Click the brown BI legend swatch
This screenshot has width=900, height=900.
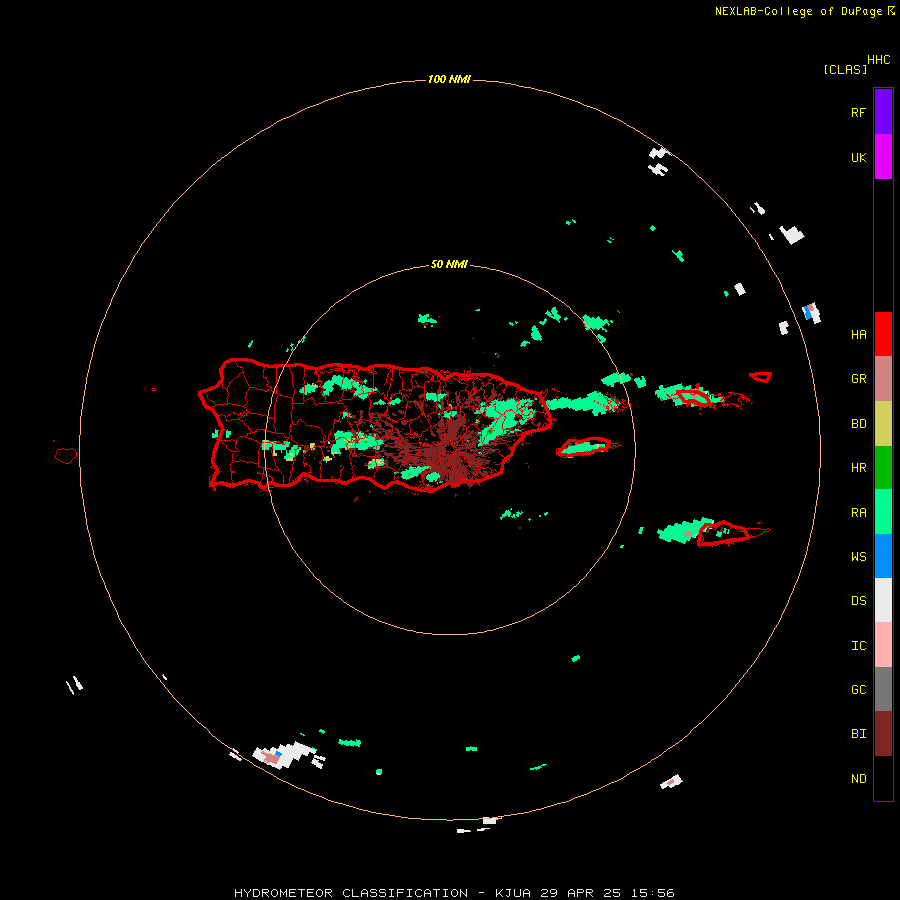coord(883,734)
